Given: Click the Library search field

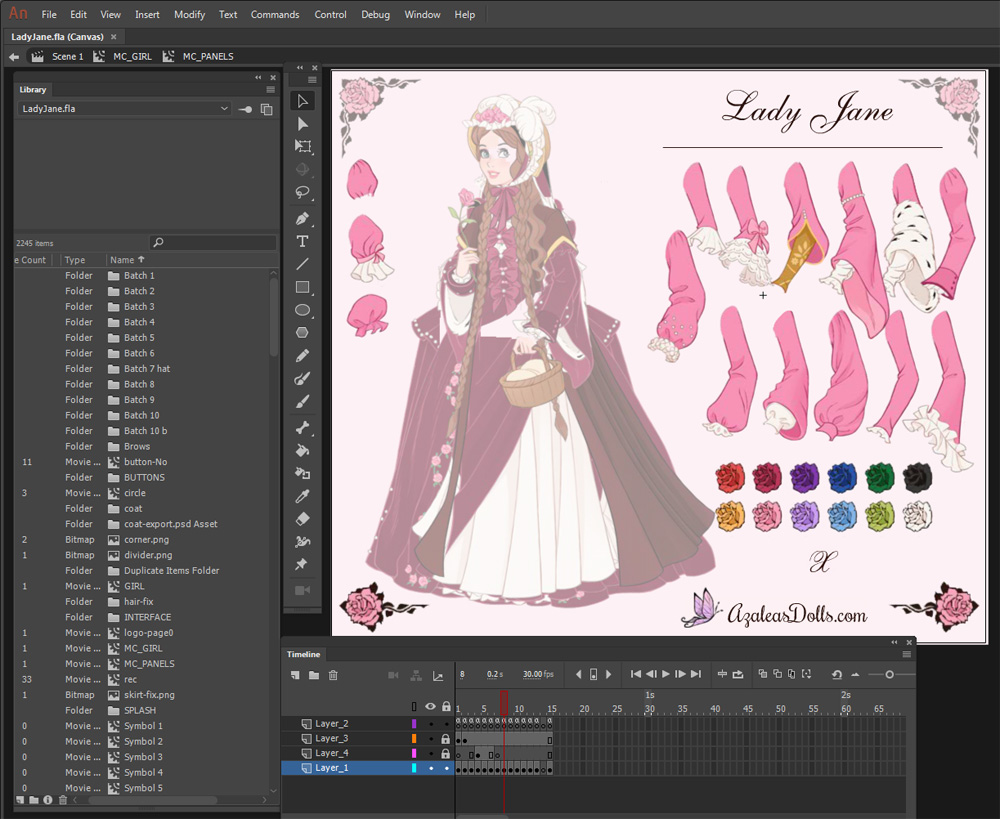Looking at the screenshot, I should [x=214, y=242].
